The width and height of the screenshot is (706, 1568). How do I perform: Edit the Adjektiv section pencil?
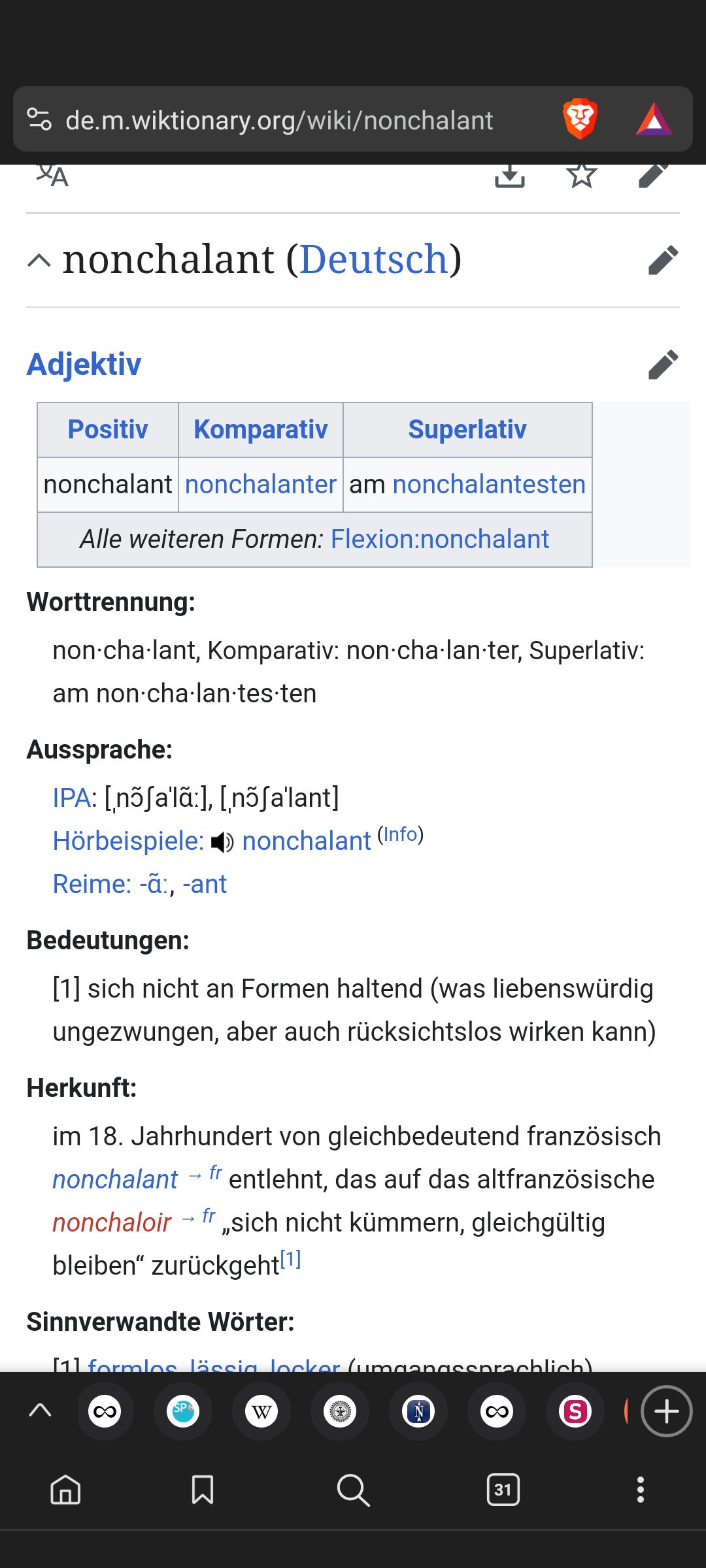click(x=663, y=365)
